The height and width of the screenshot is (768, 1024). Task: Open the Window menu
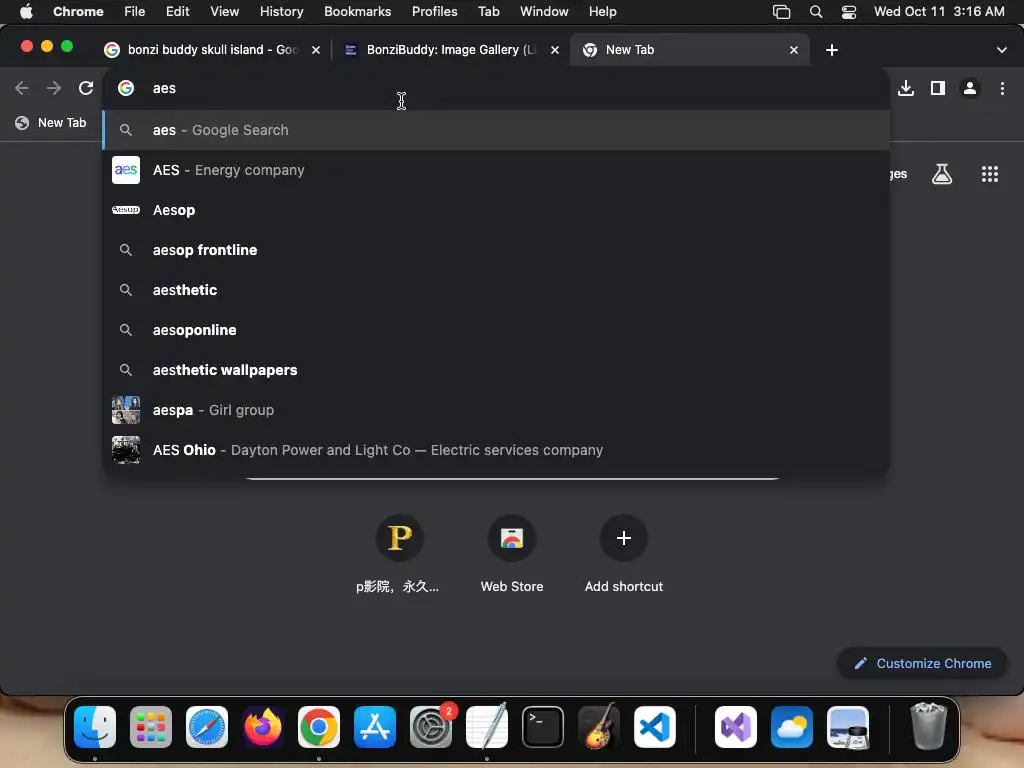click(x=544, y=12)
